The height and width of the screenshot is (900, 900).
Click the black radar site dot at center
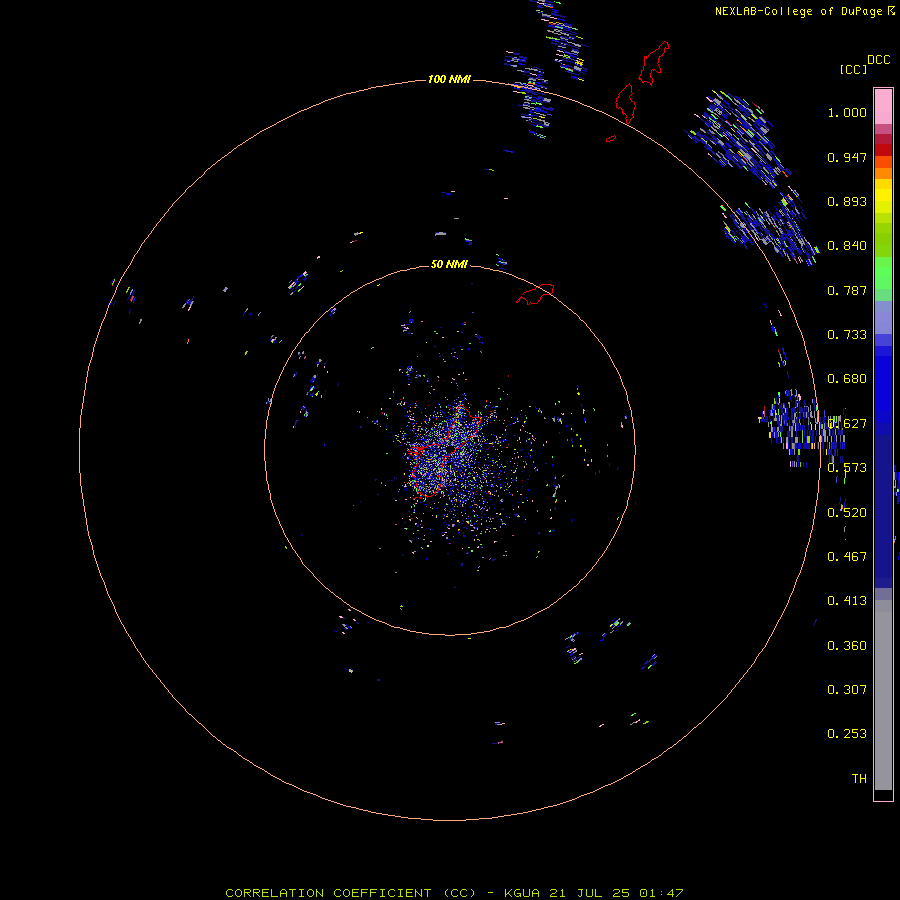[452, 448]
